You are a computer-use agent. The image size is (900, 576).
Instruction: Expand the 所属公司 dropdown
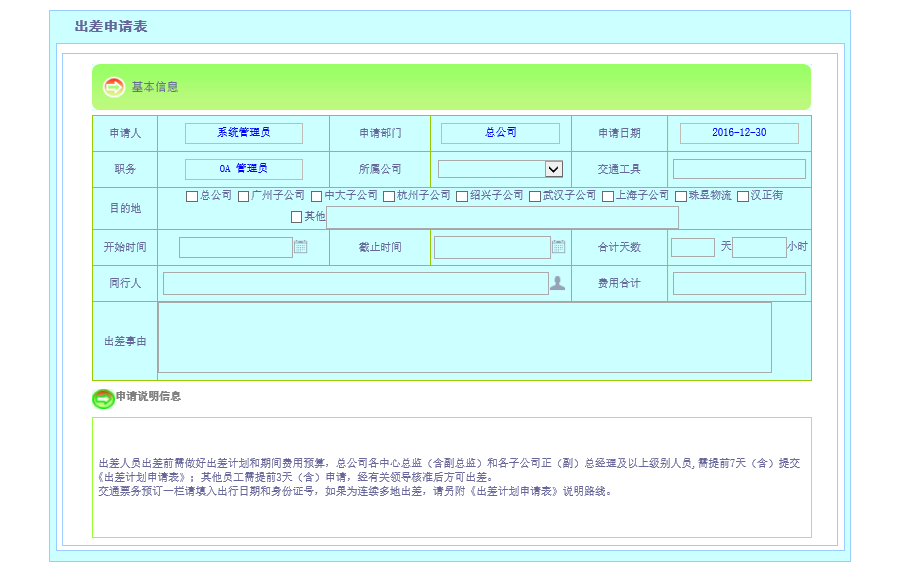(x=553, y=169)
